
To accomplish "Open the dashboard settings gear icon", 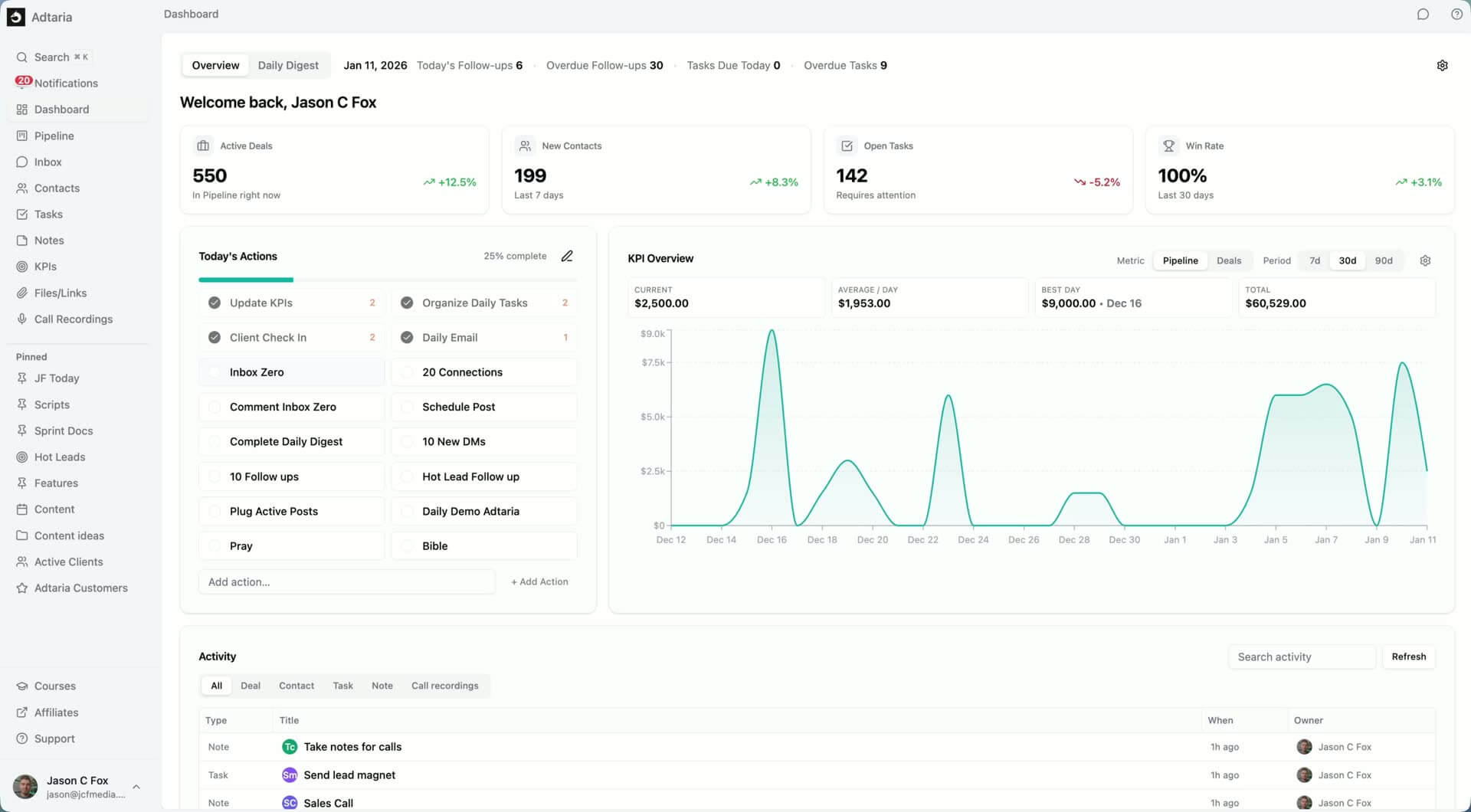I will pos(1442,65).
